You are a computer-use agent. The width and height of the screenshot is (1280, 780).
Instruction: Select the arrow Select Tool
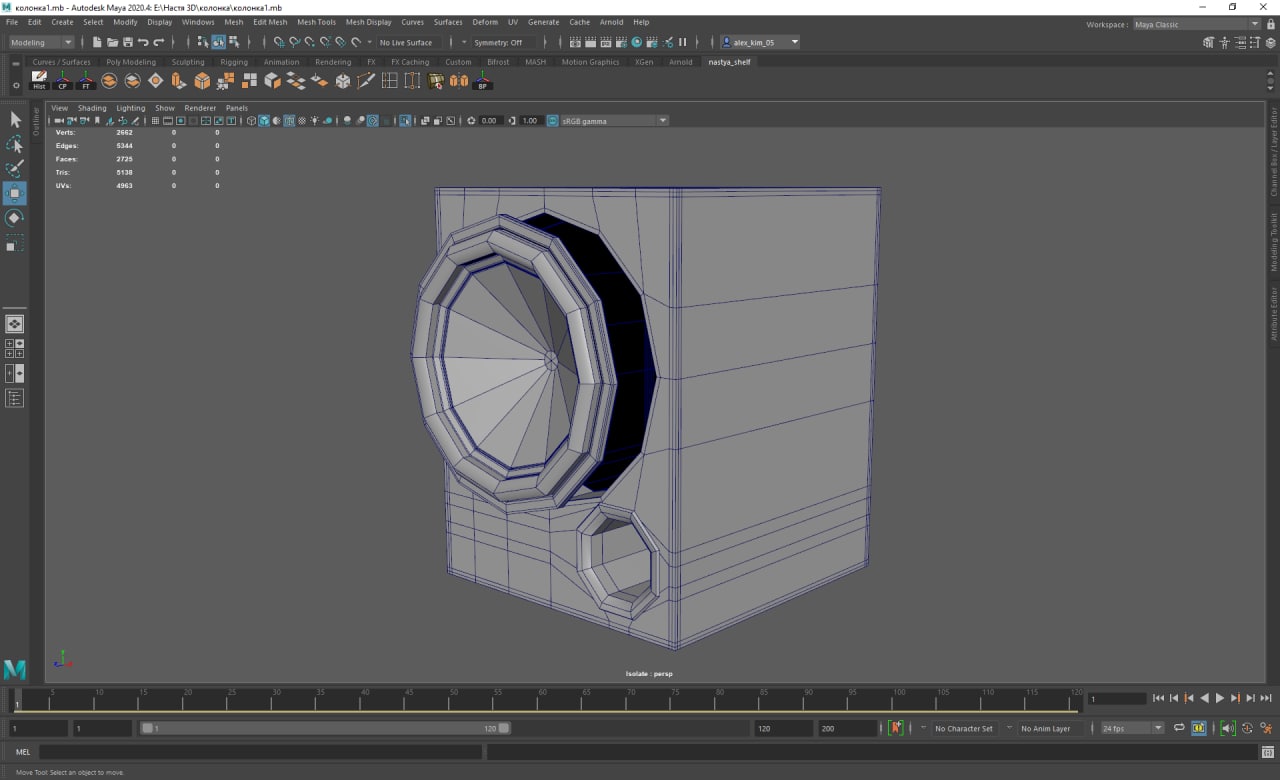point(15,120)
